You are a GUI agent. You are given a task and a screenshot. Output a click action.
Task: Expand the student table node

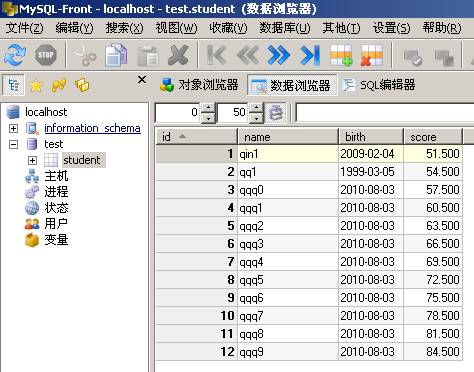pos(32,160)
